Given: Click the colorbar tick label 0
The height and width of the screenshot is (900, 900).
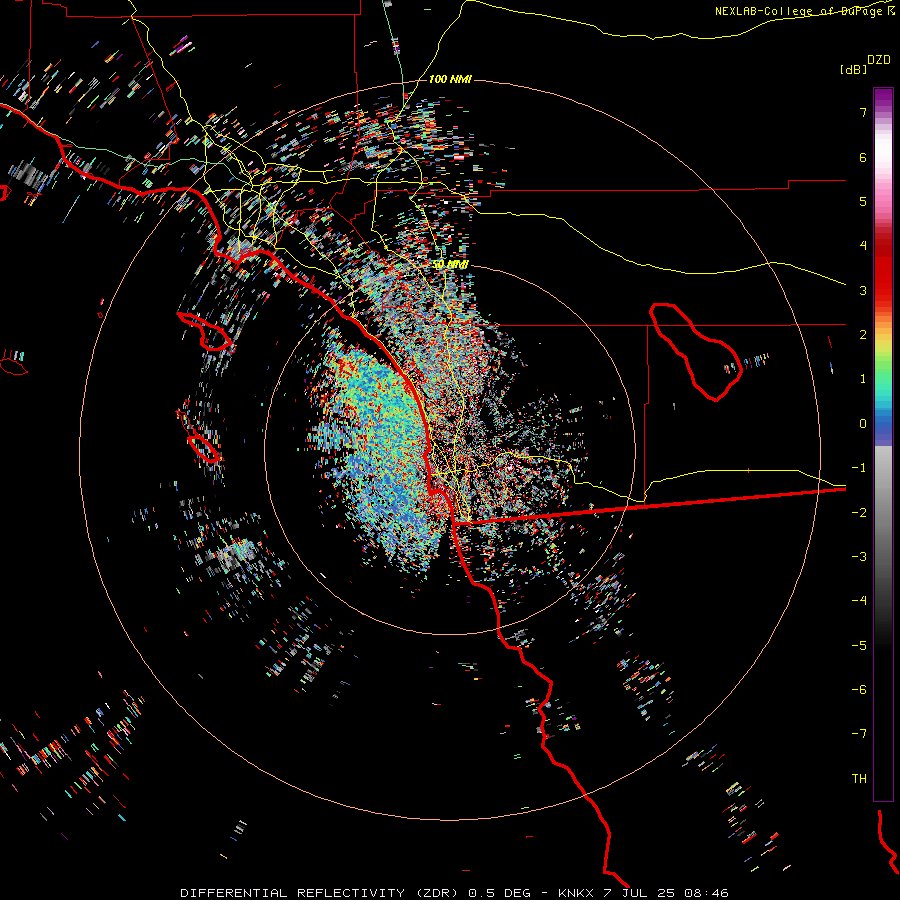Looking at the screenshot, I should [x=863, y=424].
